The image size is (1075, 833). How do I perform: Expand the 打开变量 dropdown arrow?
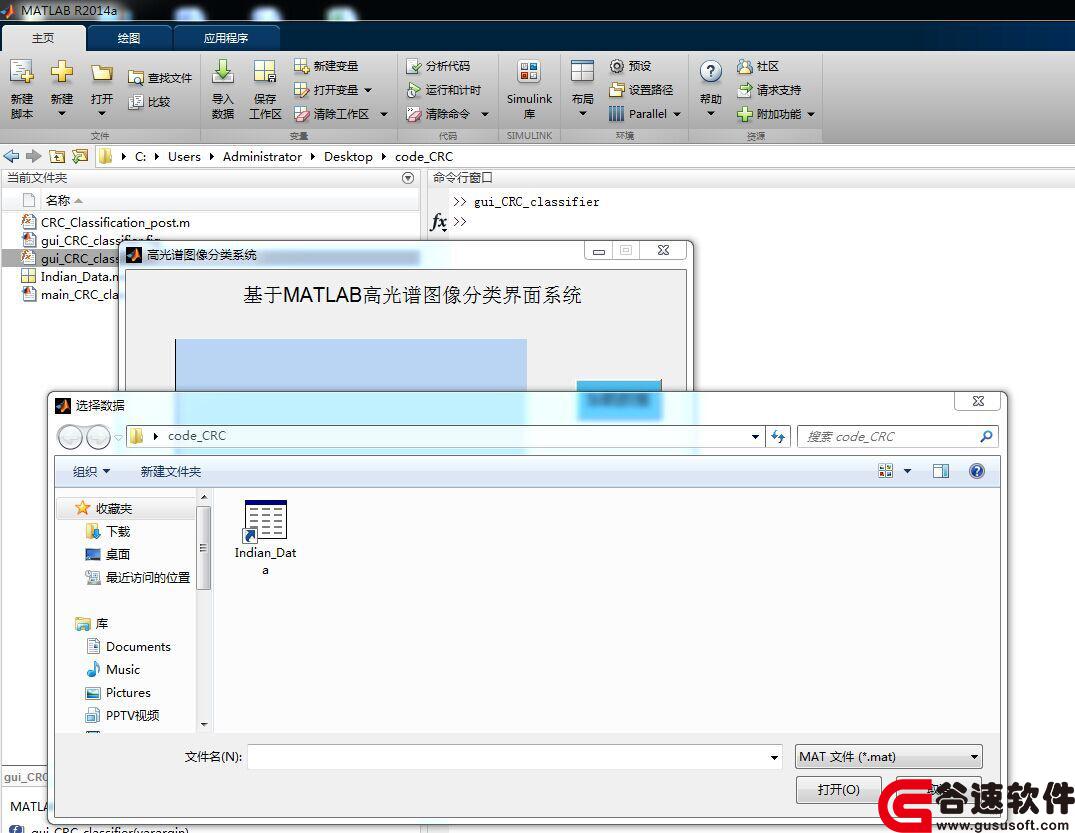[x=368, y=90]
